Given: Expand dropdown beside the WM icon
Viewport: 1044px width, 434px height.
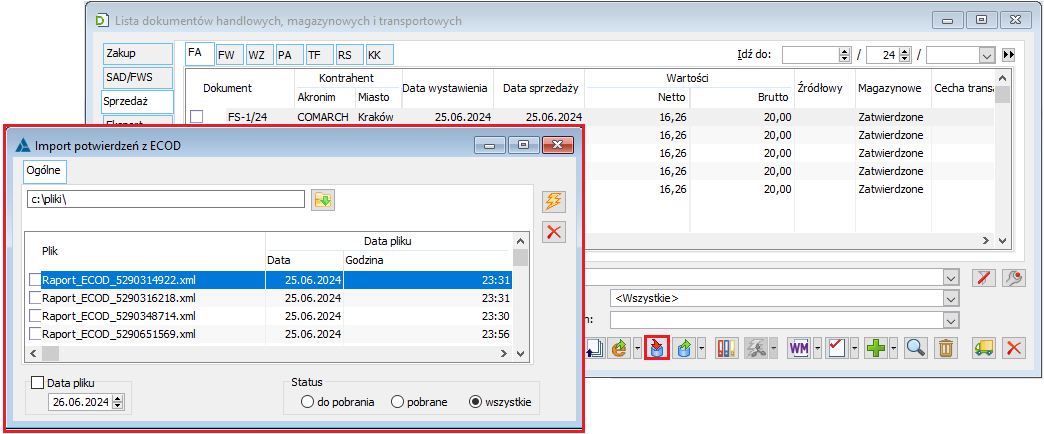Looking at the screenshot, I should (816, 347).
